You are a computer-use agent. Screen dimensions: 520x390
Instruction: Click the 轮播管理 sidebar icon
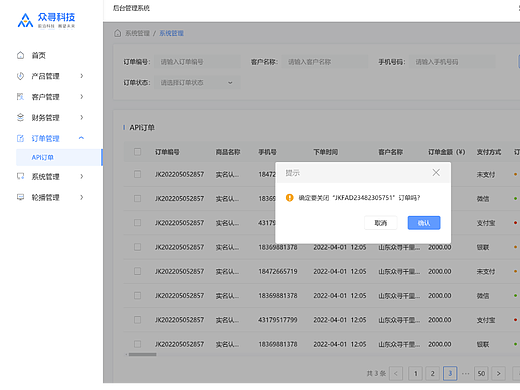[20, 197]
